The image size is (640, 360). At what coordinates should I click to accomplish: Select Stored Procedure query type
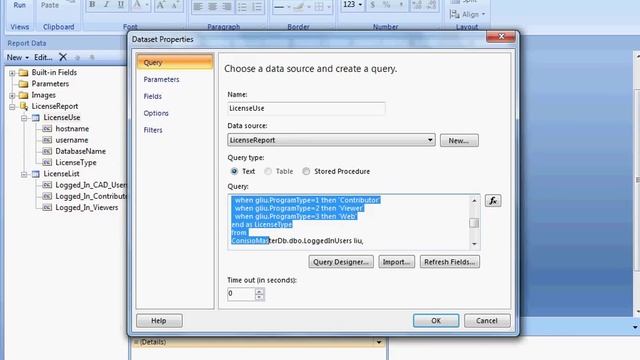(306, 171)
